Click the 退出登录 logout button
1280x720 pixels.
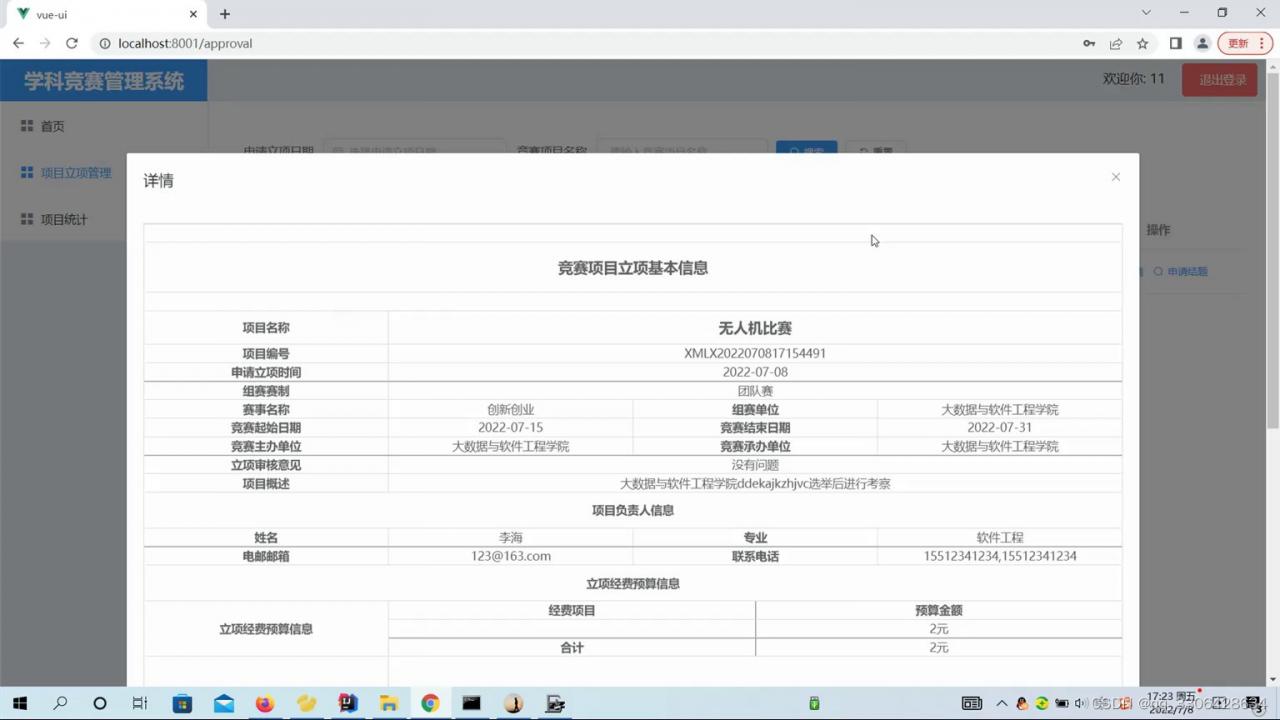click(x=1219, y=80)
